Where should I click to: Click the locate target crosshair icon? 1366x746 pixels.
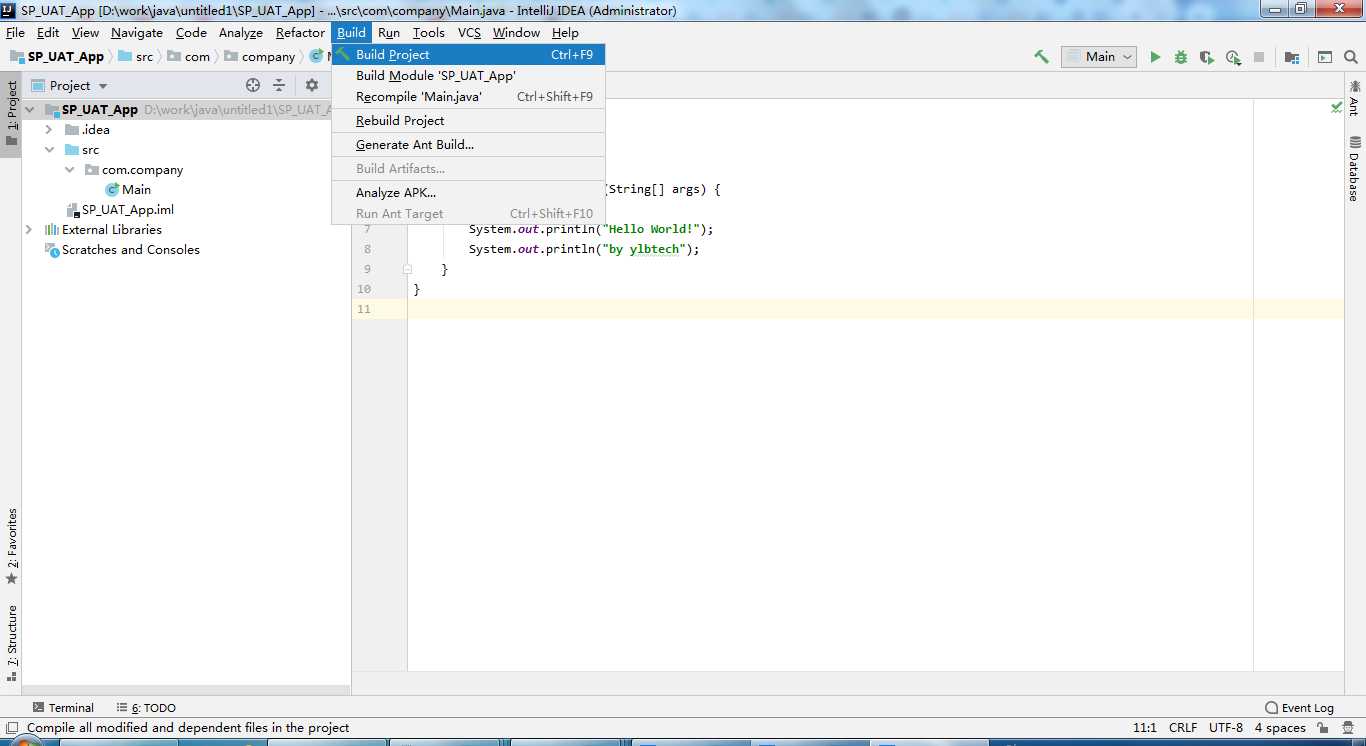(x=253, y=86)
